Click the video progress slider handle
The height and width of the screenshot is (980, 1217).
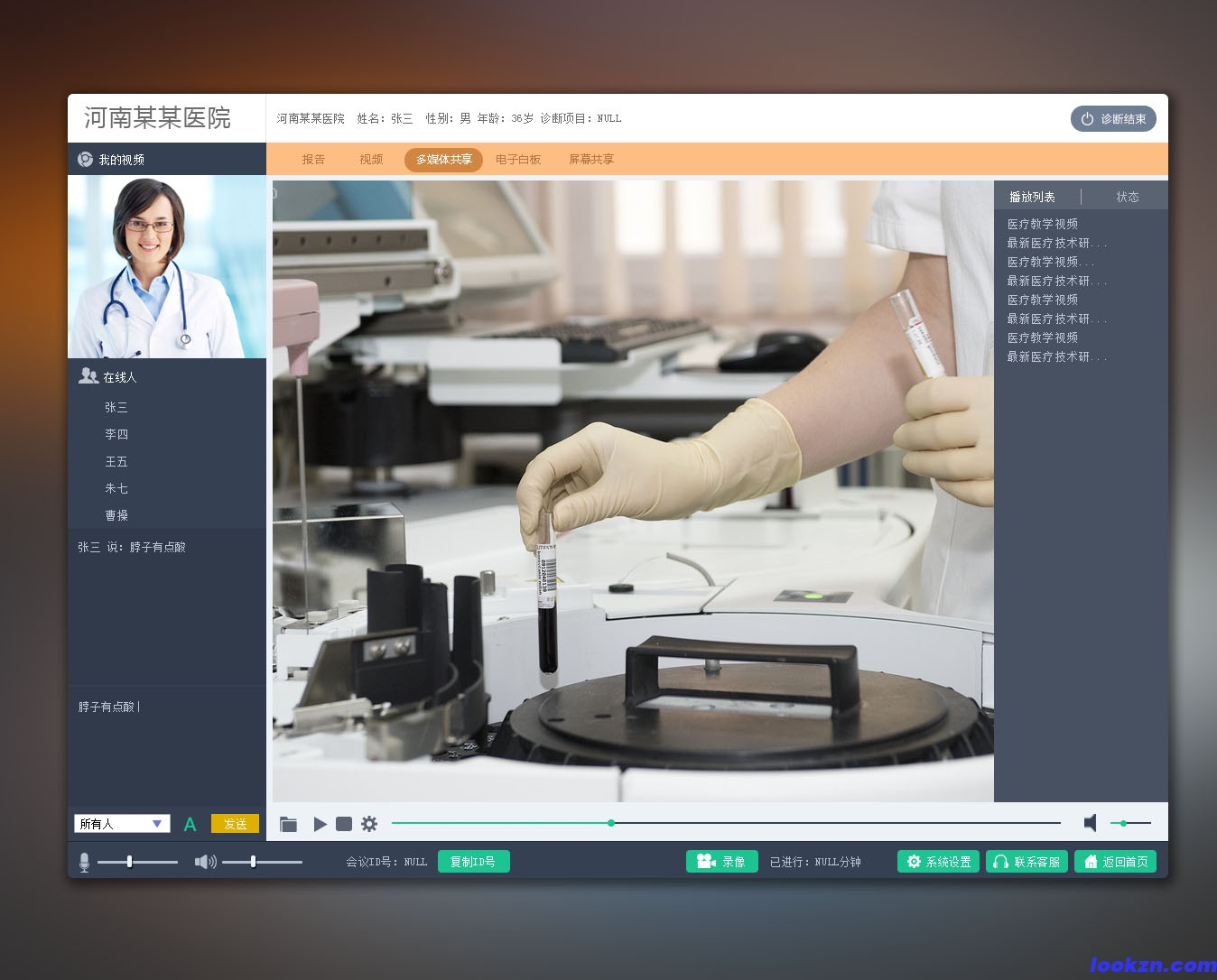(611, 823)
